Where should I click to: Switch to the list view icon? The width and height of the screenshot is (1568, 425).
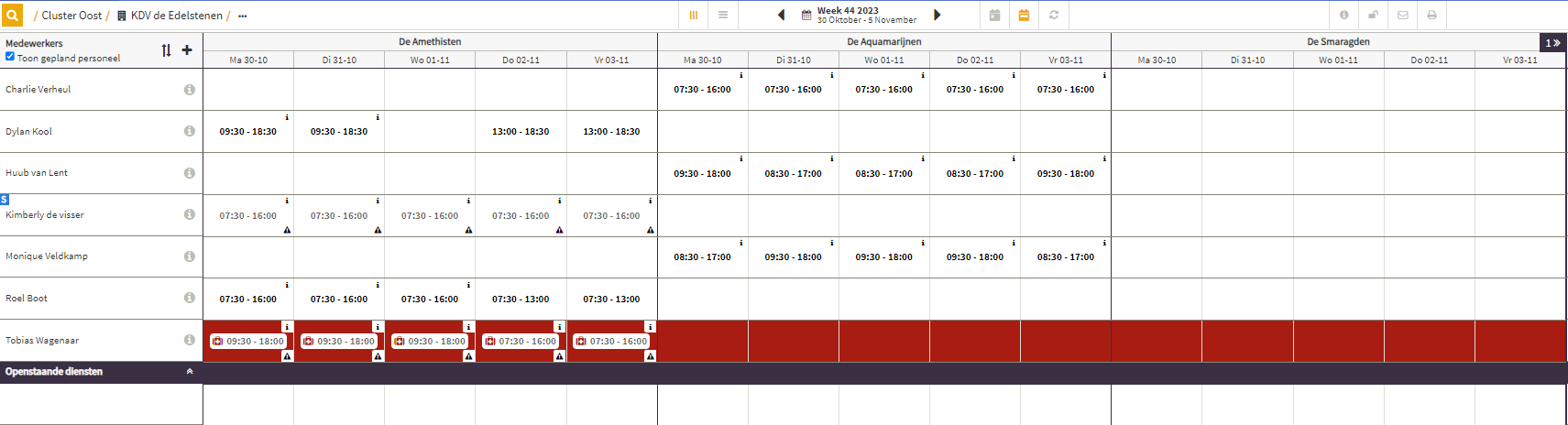coord(723,16)
